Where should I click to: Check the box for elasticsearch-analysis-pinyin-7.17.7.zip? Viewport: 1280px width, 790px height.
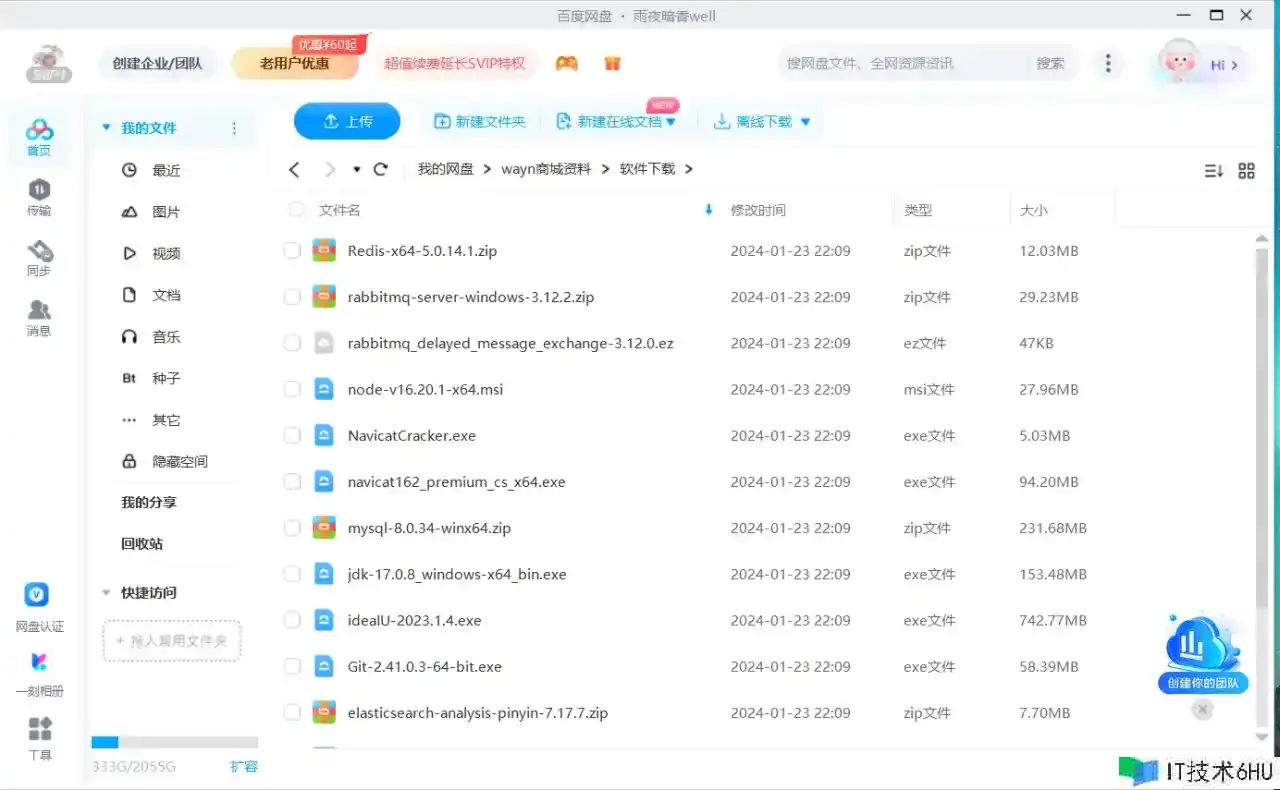click(x=292, y=712)
